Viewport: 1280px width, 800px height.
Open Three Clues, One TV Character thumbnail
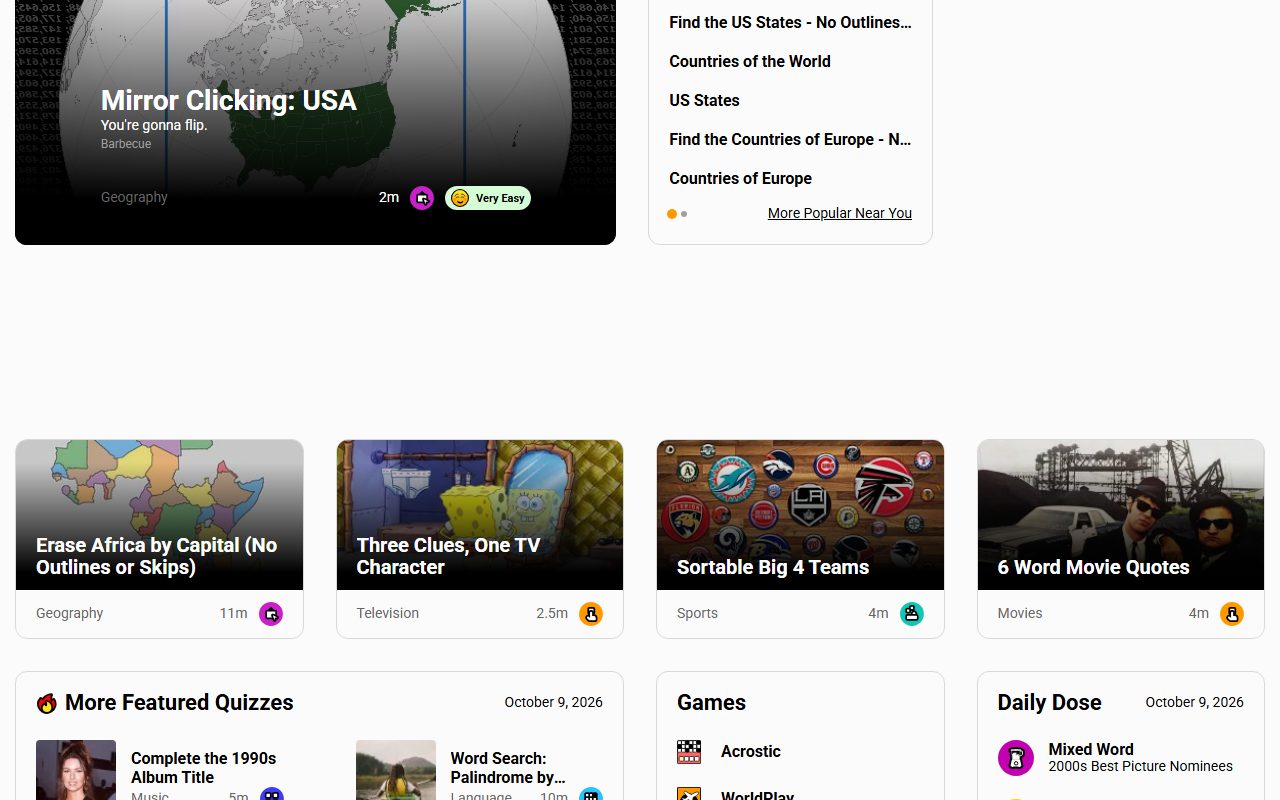(480, 515)
